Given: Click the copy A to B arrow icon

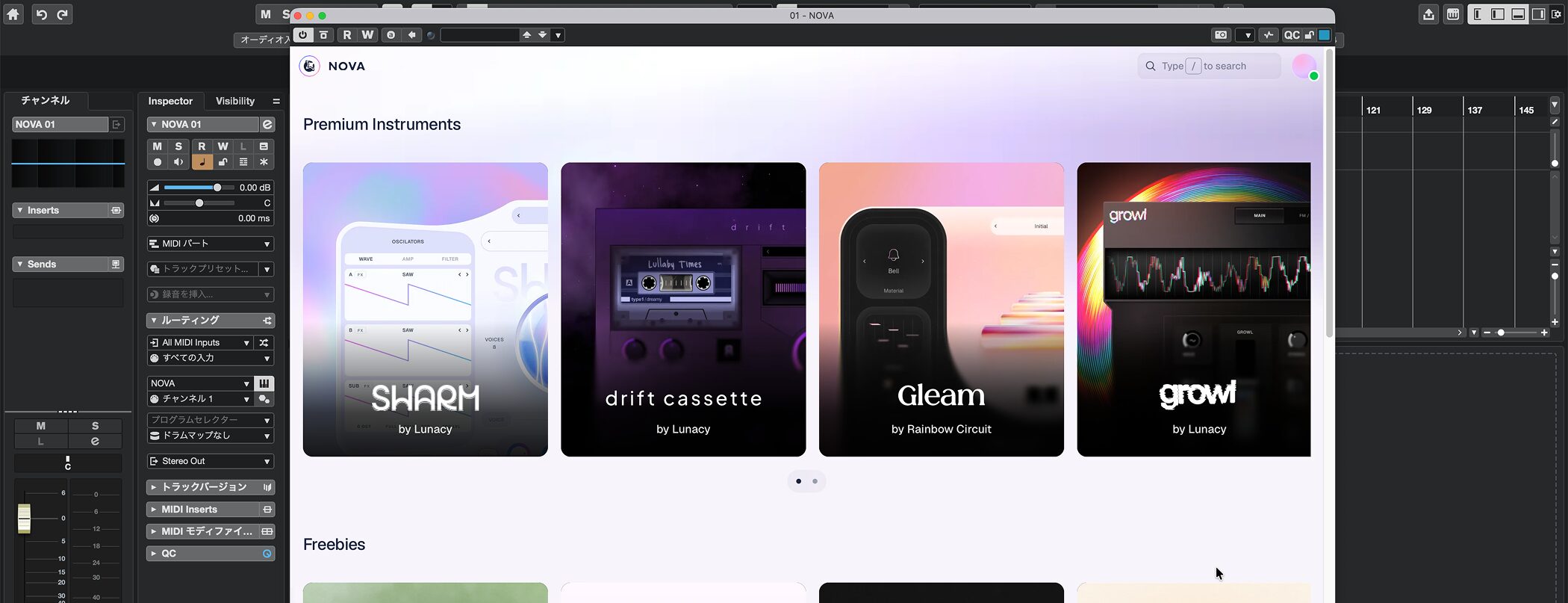Looking at the screenshot, I should [411, 35].
